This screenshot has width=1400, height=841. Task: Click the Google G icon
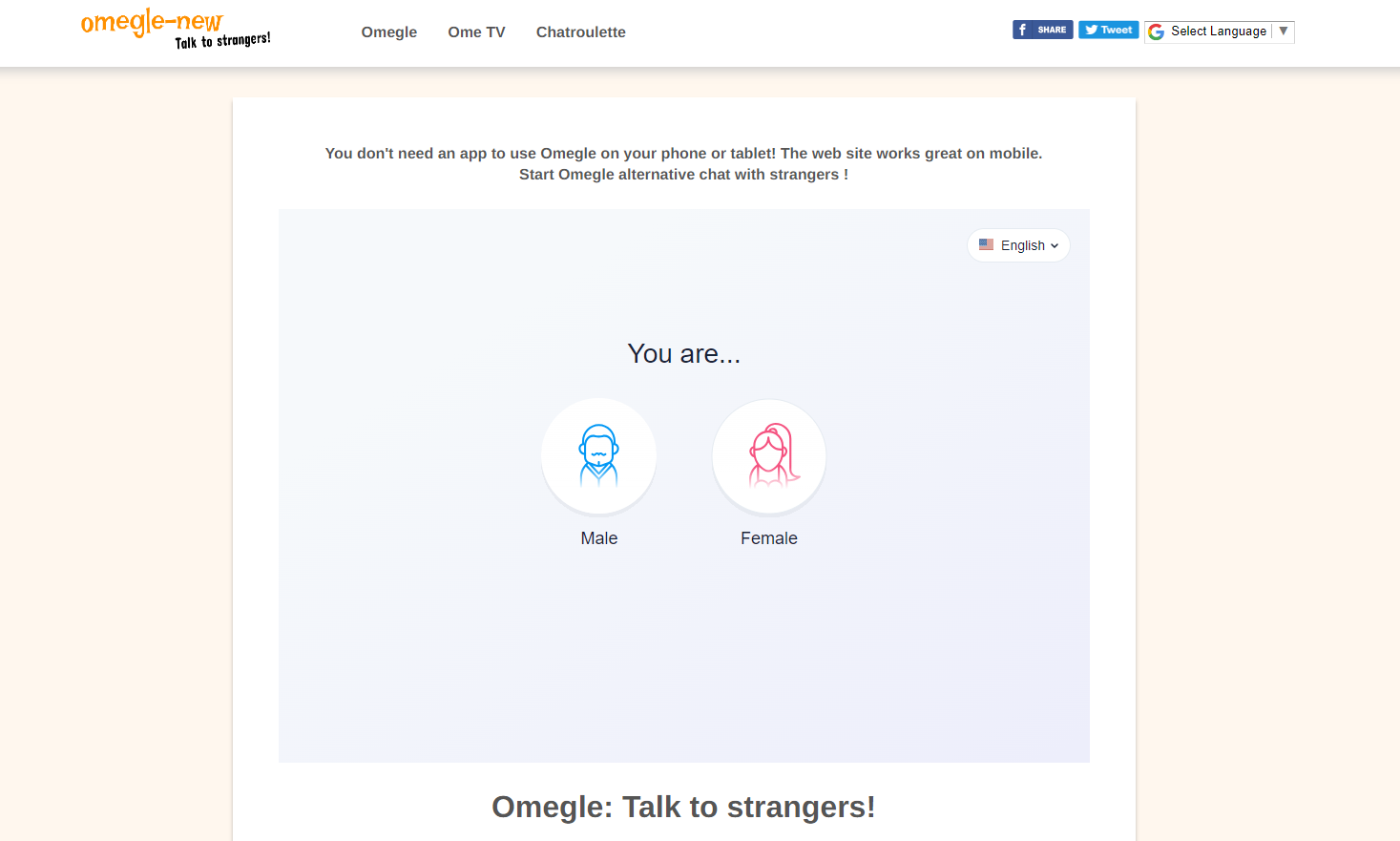[1157, 32]
